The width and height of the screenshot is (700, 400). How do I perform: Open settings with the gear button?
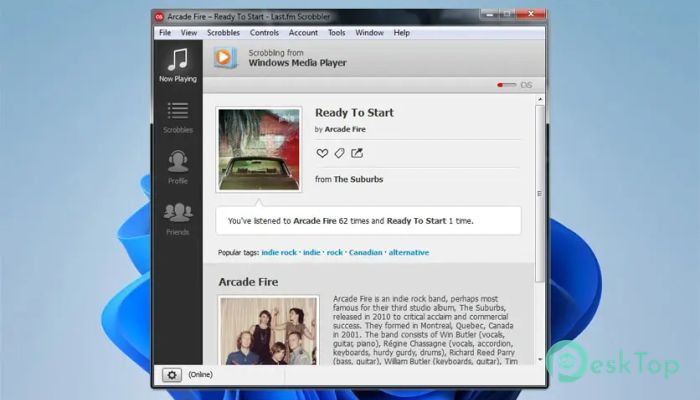tap(172, 375)
